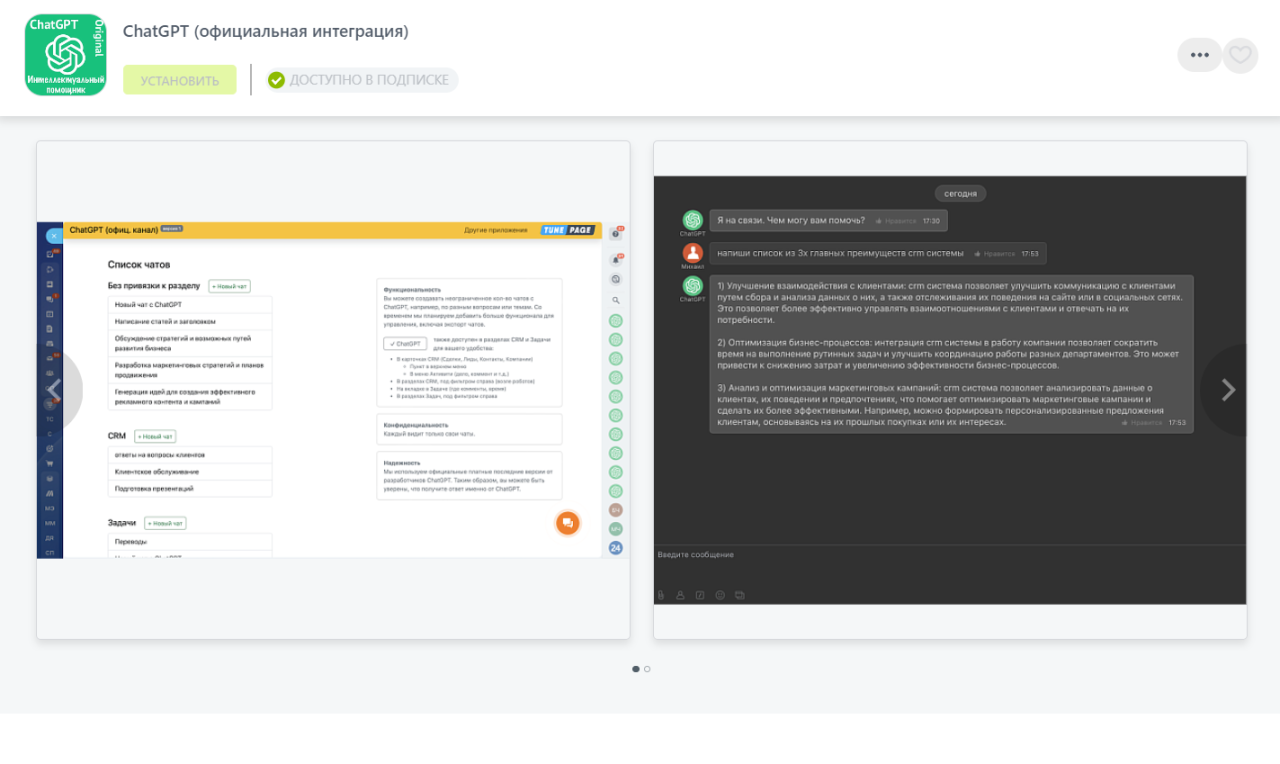
Task: Click Подготовка презентаций chat row
Action: point(190,488)
